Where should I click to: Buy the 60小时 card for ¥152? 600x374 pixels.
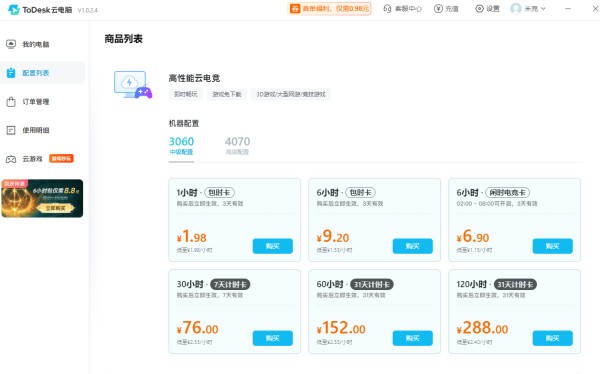coord(412,338)
